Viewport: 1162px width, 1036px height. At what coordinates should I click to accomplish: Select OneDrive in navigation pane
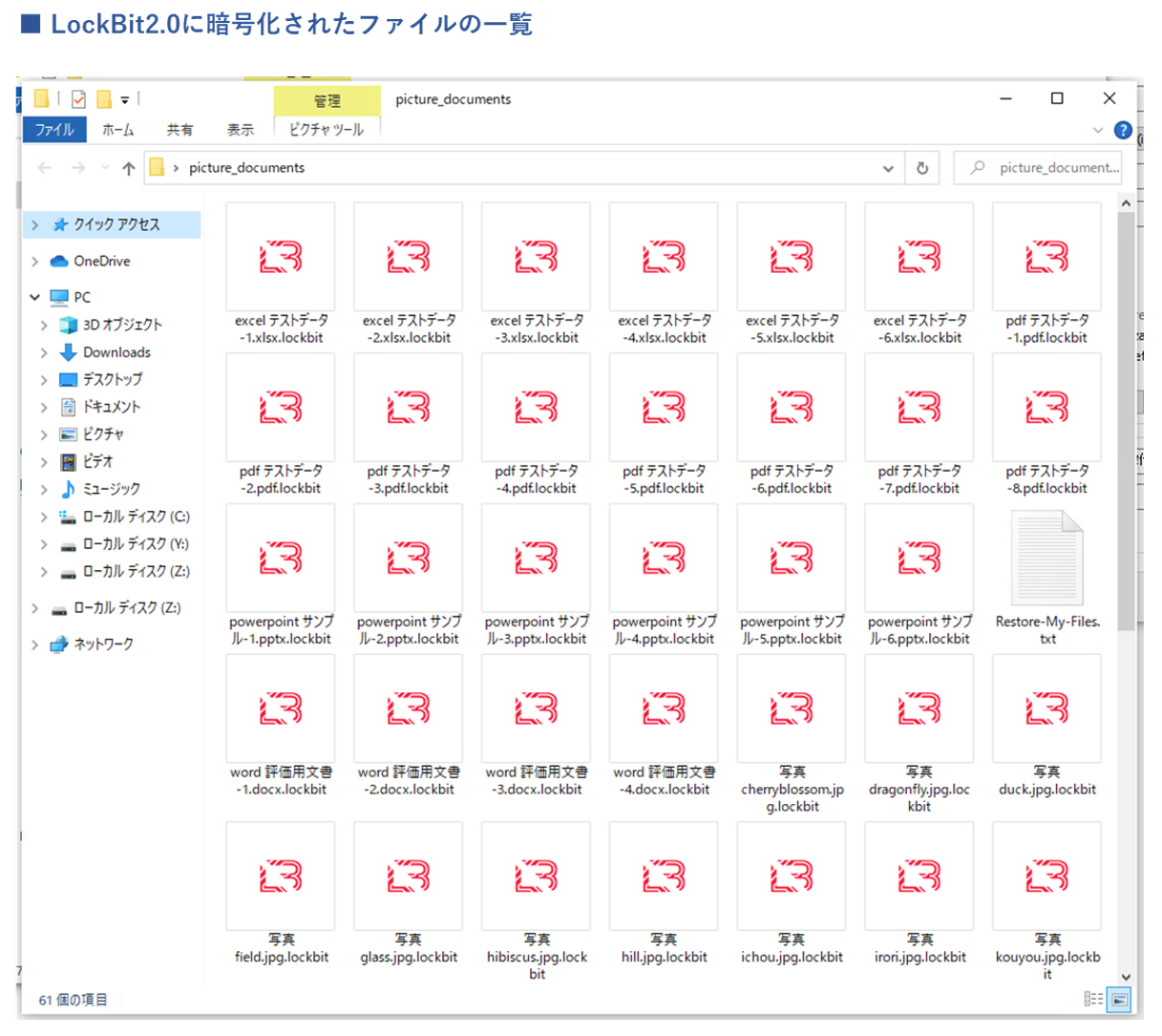[101, 261]
